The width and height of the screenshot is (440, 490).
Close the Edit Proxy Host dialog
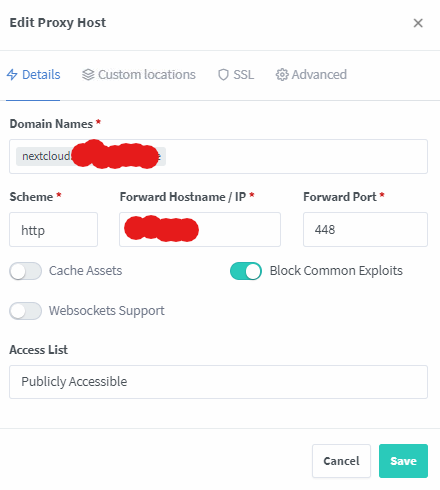pos(418,23)
